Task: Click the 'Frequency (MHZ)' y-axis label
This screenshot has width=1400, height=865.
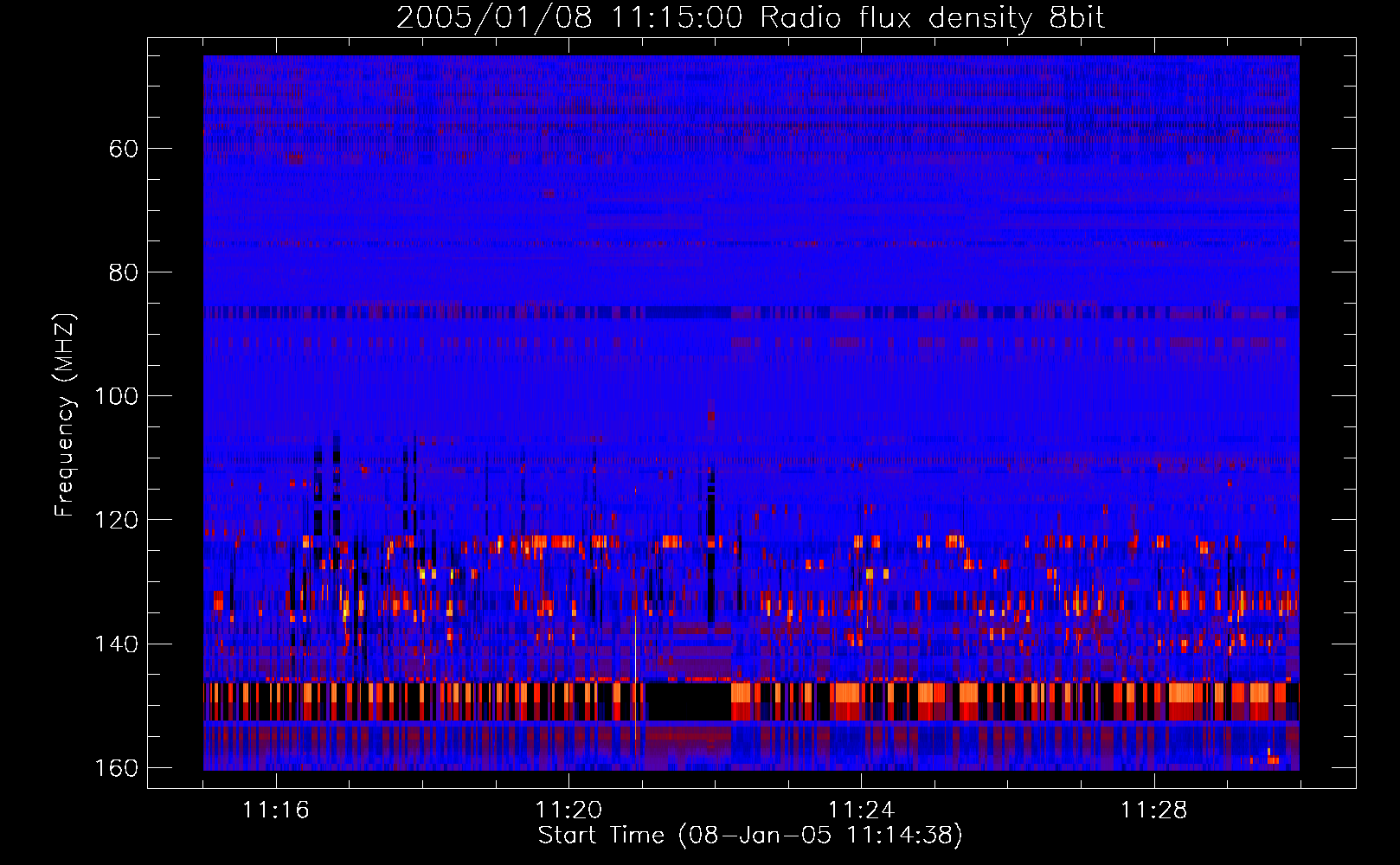Action: pos(65,415)
